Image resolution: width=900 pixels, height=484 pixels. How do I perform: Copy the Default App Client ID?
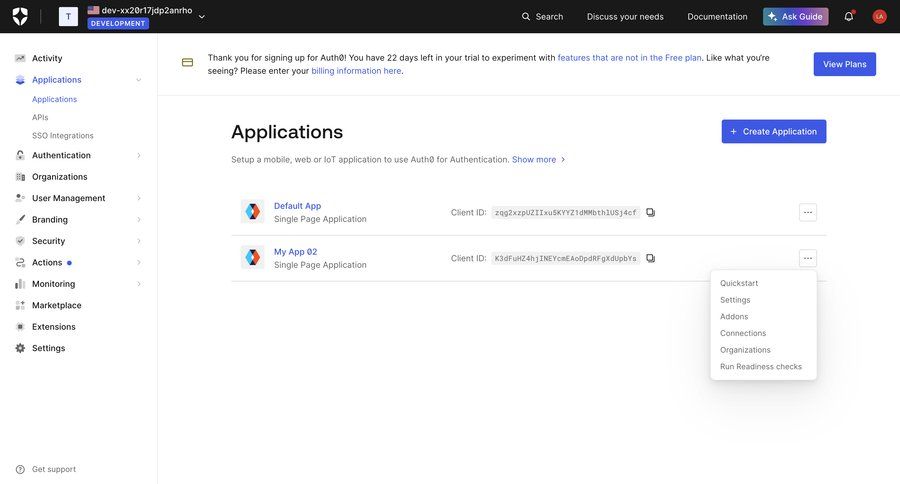click(x=650, y=212)
